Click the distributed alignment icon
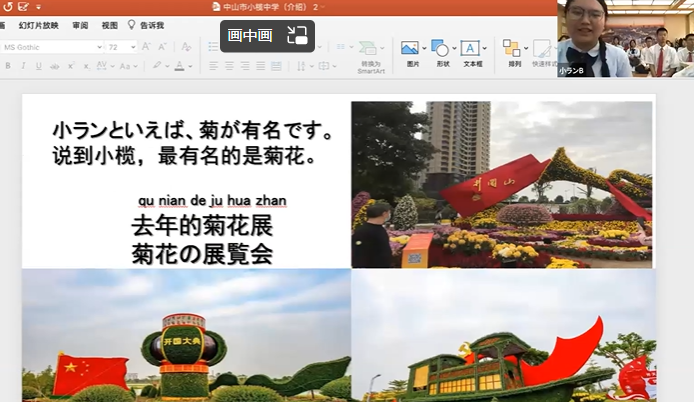694x402 pixels. tap(276, 66)
